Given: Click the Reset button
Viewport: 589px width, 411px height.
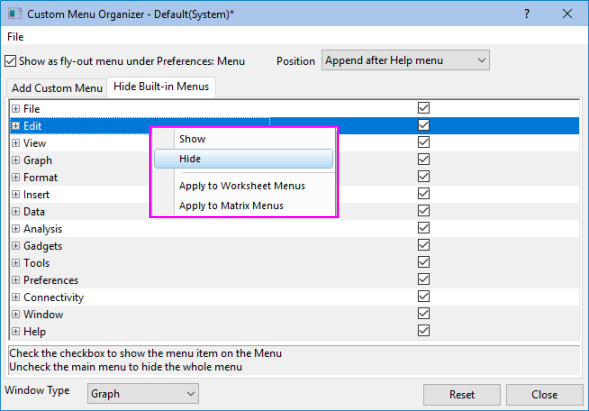Looking at the screenshot, I should [x=462, y=394].
